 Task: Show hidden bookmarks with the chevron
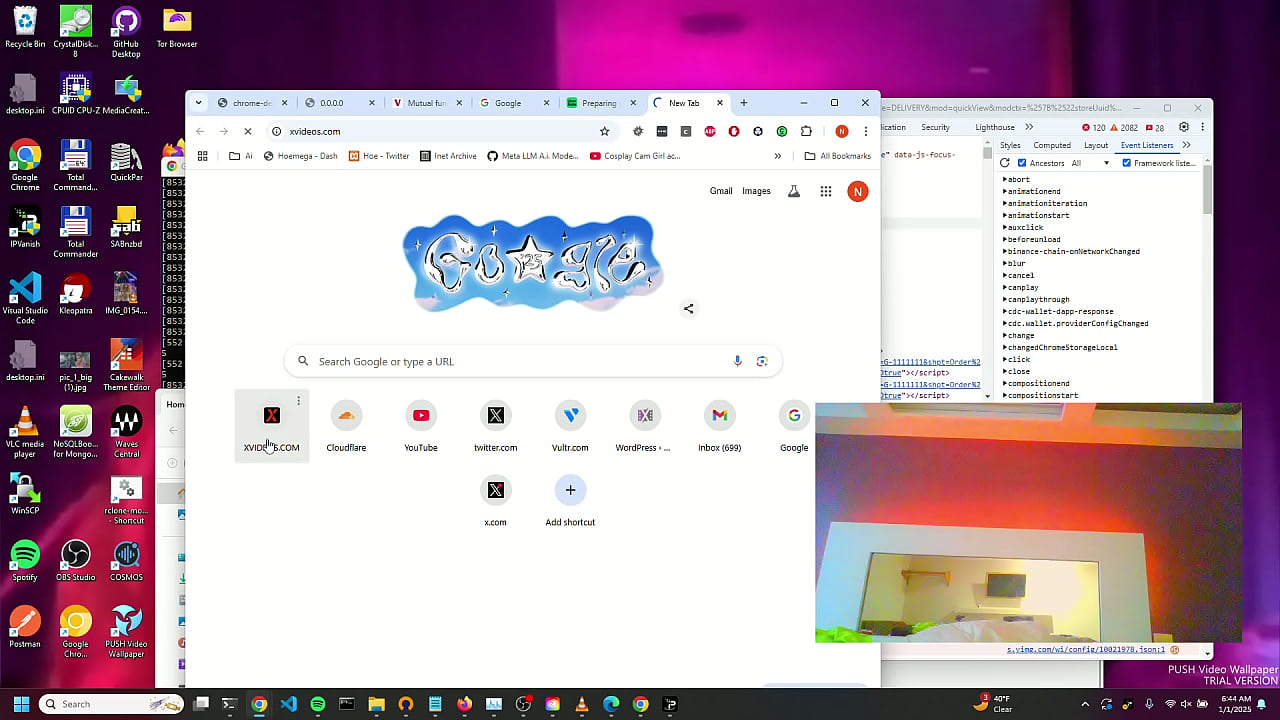point(777,156)
